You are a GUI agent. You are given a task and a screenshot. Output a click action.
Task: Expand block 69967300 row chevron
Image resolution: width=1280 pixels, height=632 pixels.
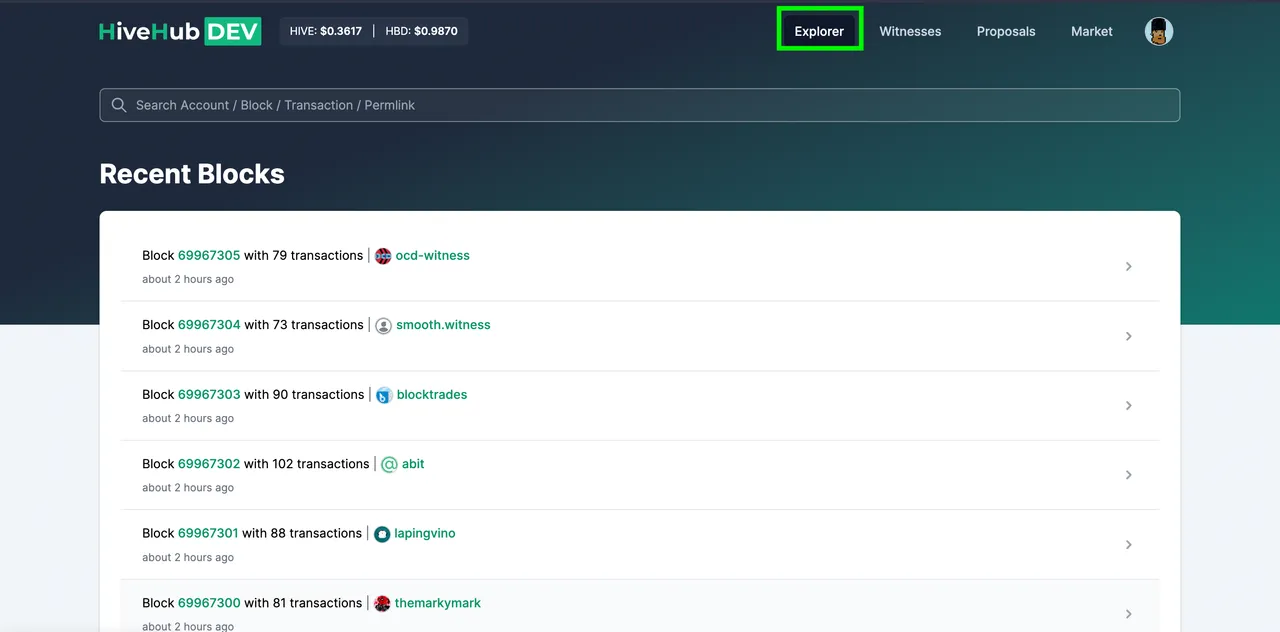(1128, 614)
